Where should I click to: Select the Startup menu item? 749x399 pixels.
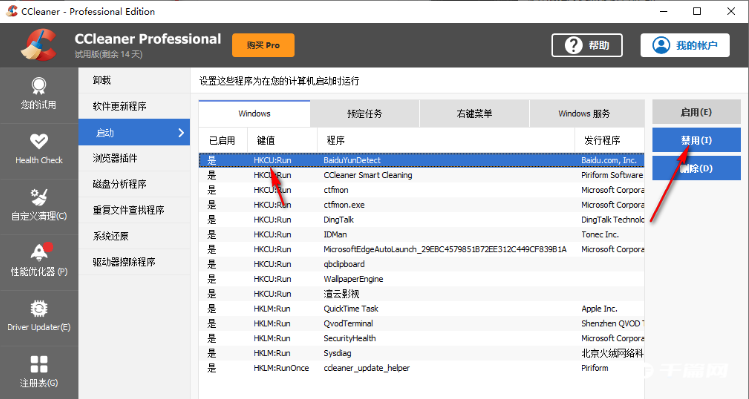tap(134, 132)
